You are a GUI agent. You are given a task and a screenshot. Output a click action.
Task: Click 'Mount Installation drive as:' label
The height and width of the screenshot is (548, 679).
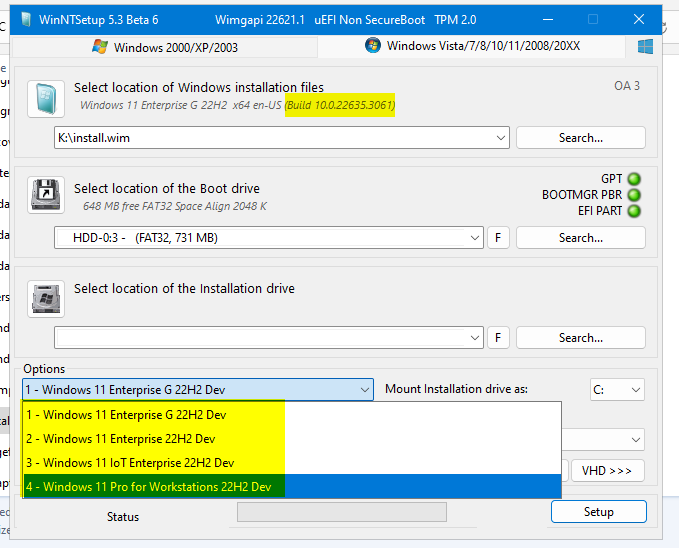[x=456, y=389]
